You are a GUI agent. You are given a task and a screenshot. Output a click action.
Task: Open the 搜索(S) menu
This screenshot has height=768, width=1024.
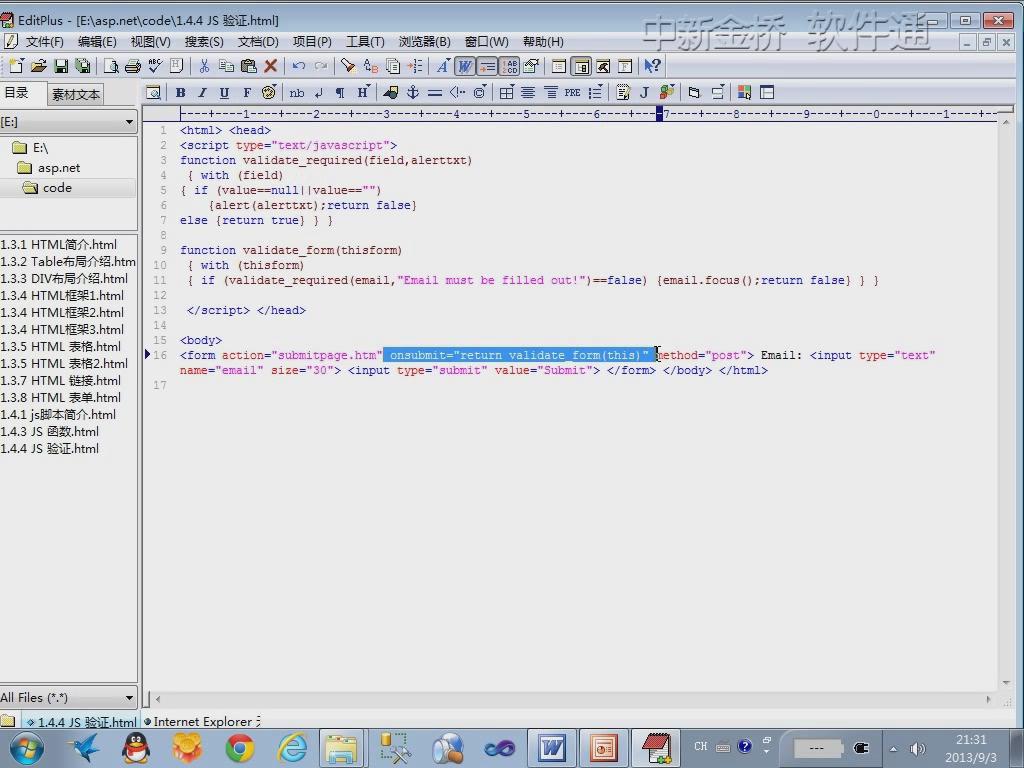click(204, 42)
